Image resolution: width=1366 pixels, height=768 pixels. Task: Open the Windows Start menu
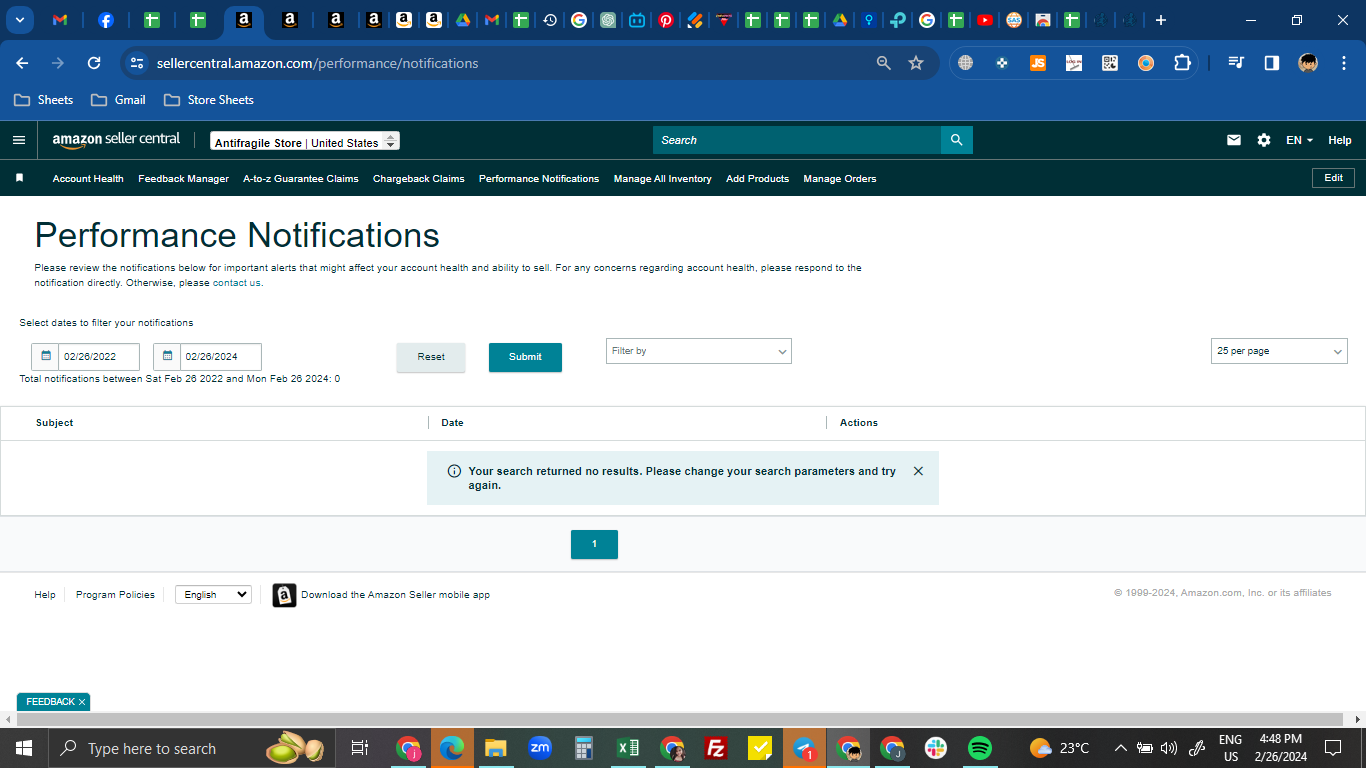click(x=24, y=748)
